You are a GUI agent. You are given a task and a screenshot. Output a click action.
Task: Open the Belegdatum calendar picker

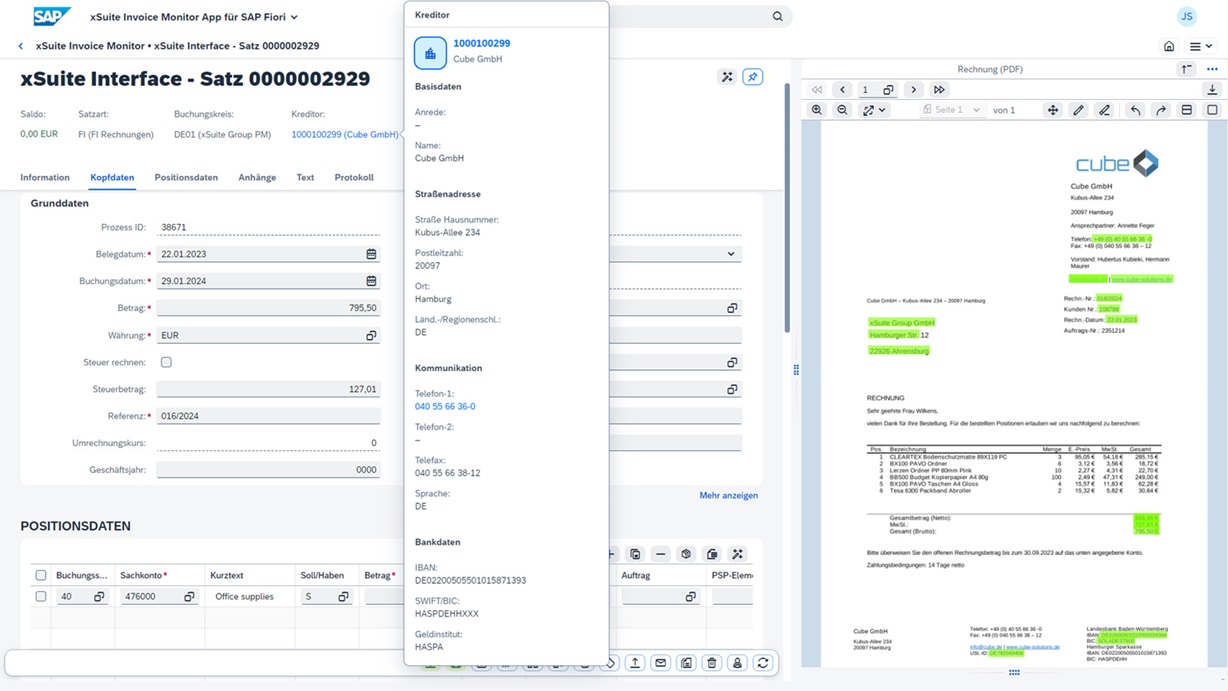(x=371, y=254)
